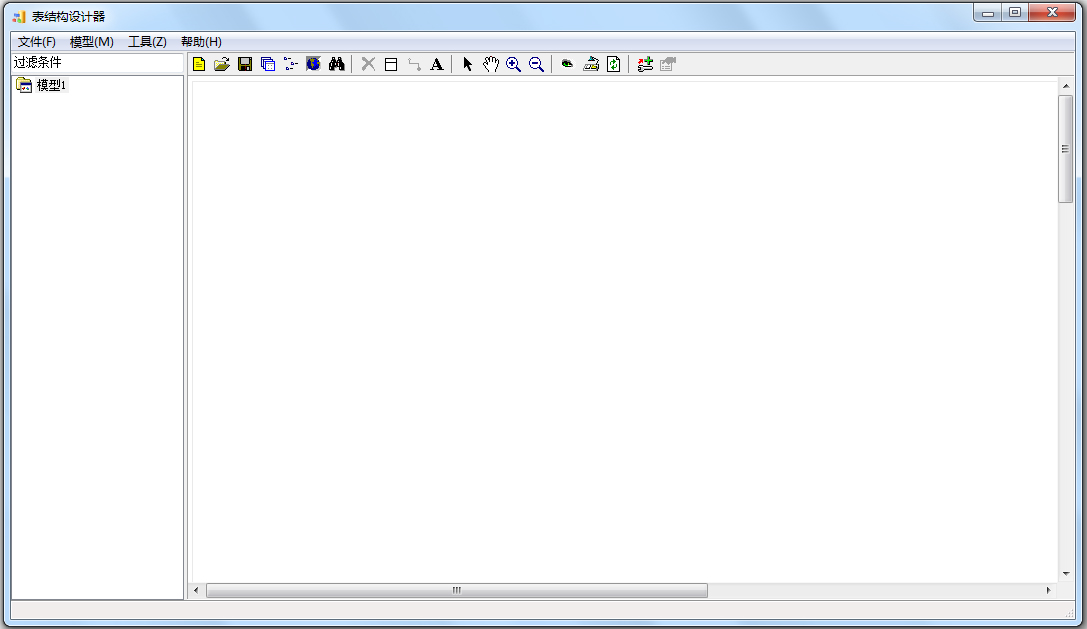Select the 模型1 tree node
The image size is (1087, 629).
tap(51, 85)
